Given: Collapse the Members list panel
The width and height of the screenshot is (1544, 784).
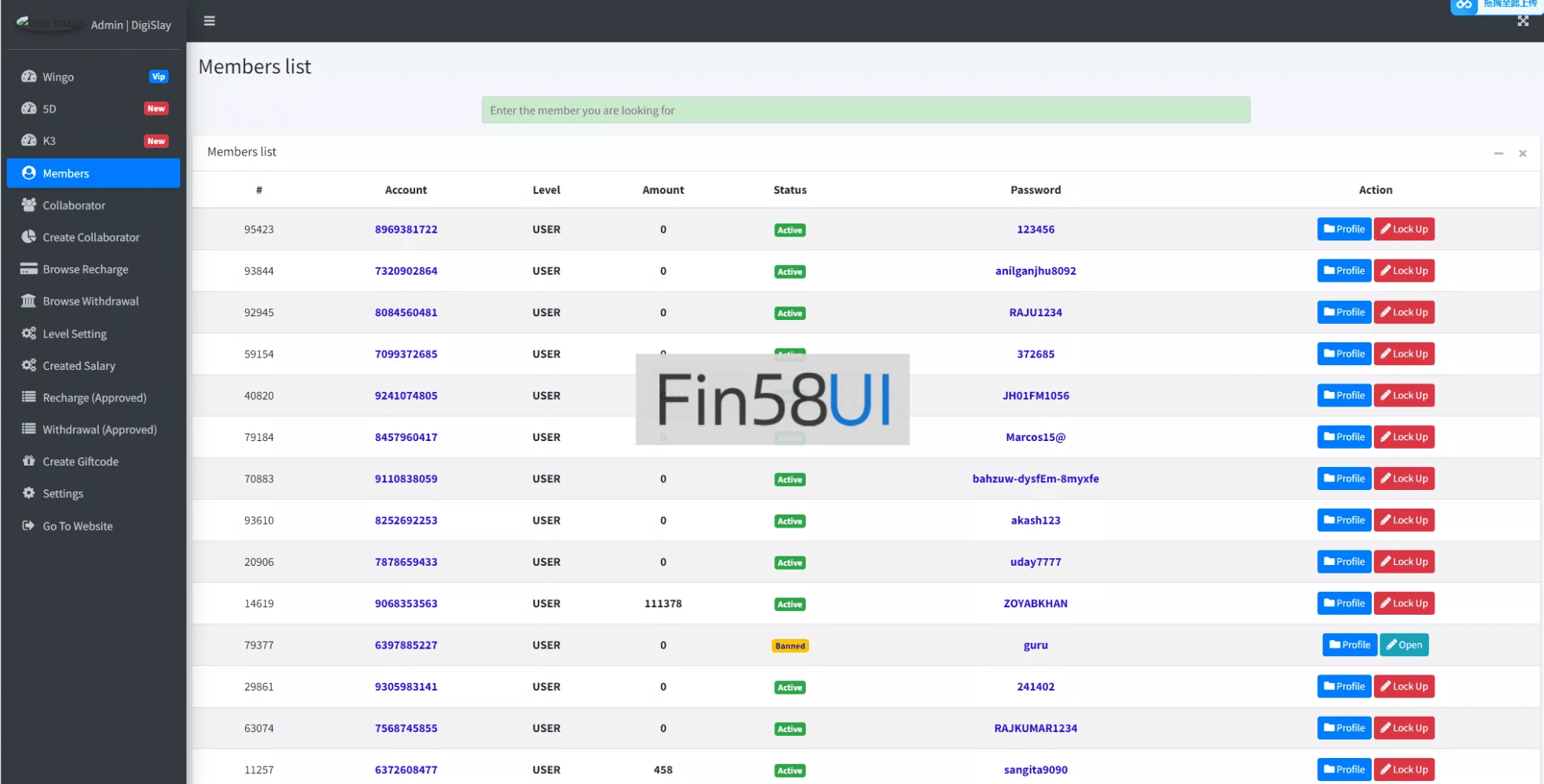Looking at the screenshot, I should click(x=1498, y=153).
